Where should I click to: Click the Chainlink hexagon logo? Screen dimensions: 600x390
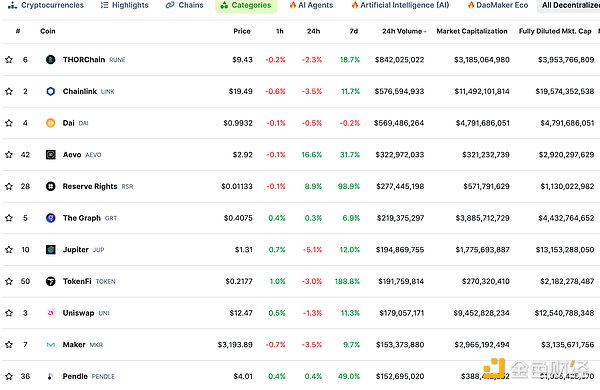[51, 91]
